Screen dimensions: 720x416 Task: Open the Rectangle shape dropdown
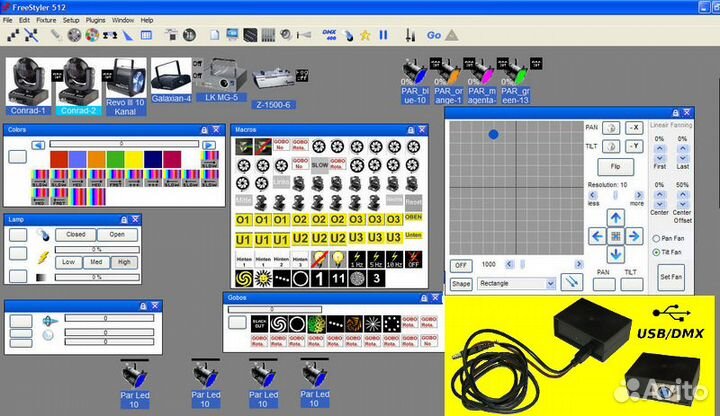[x=551, y=283]
